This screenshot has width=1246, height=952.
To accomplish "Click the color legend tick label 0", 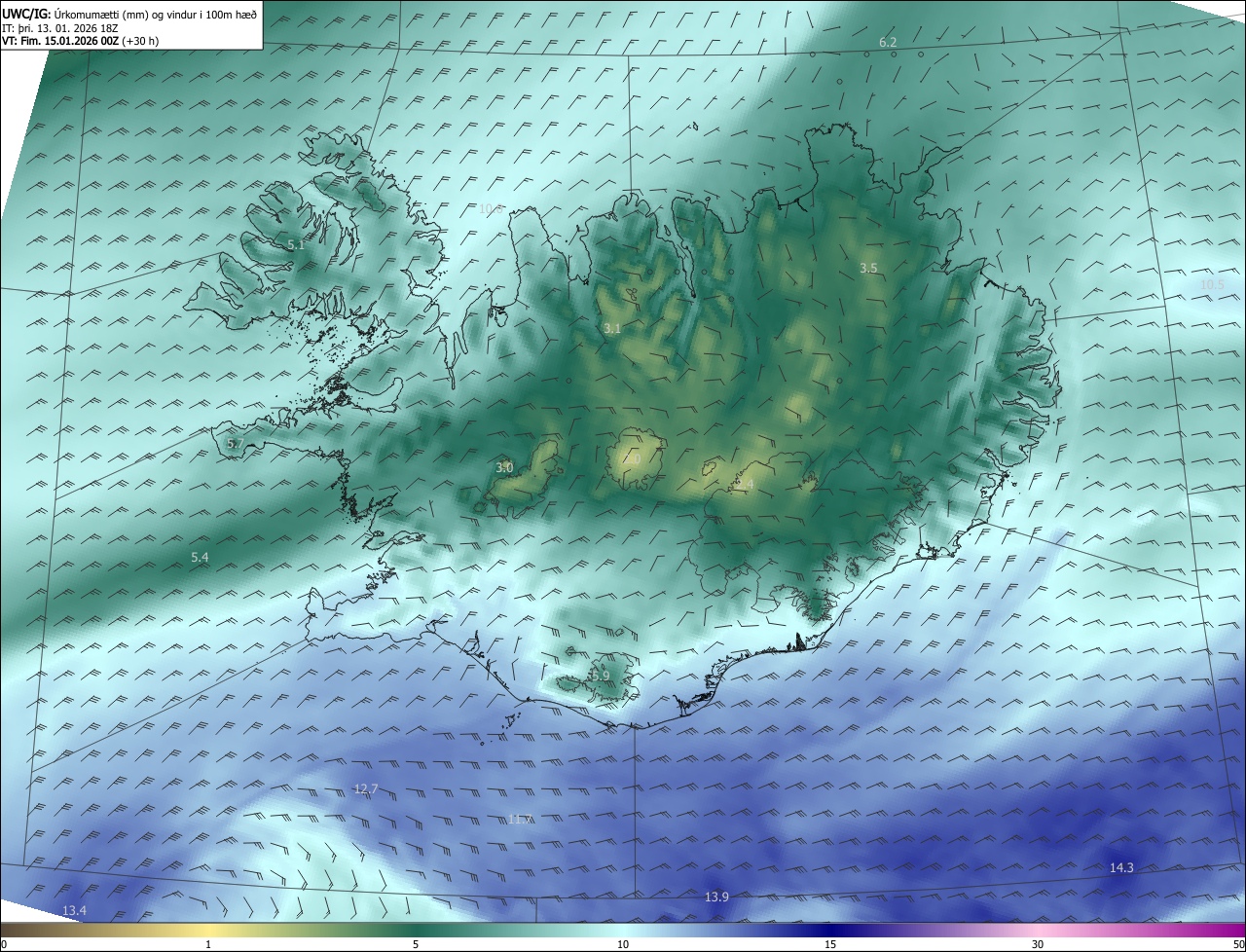I will [x=4, y=944].
